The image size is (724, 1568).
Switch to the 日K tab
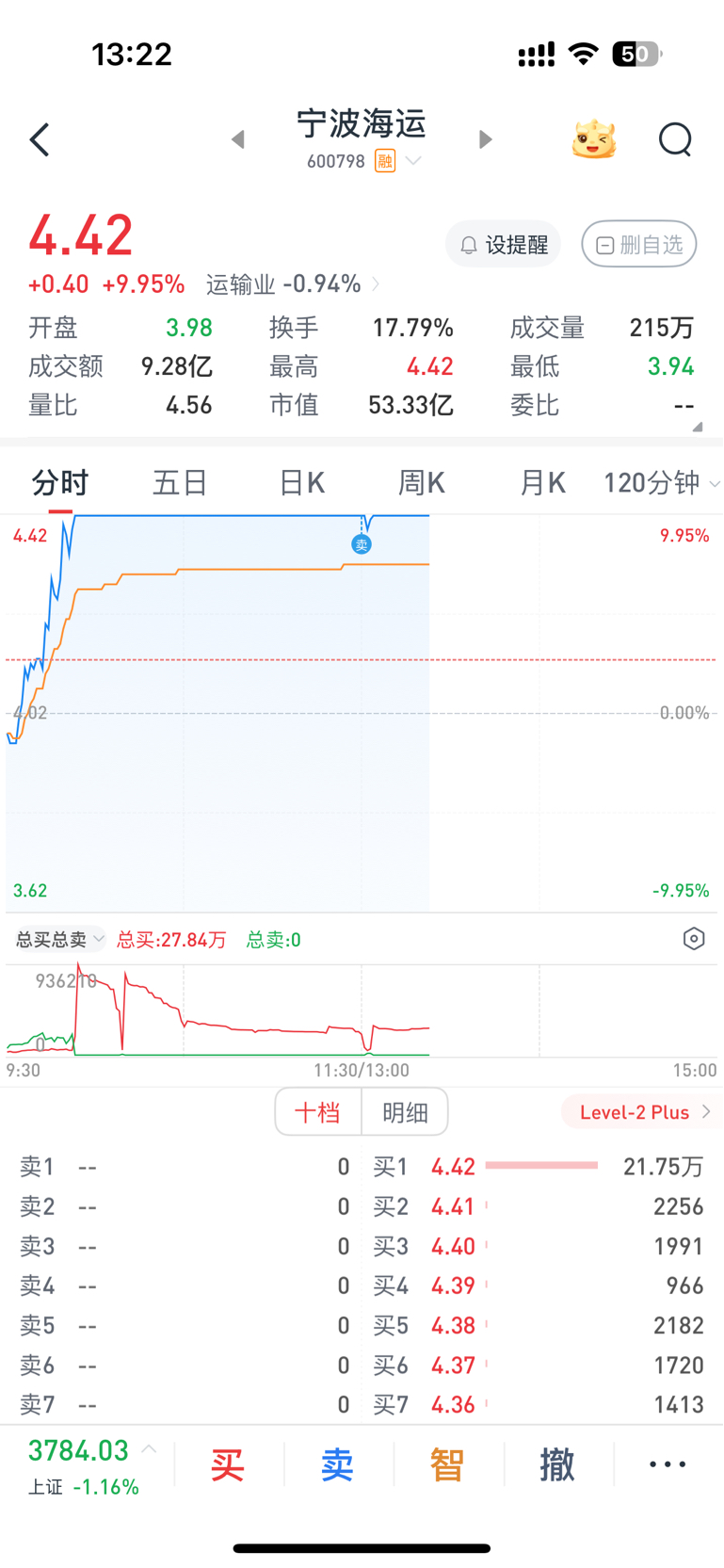click(301, 483)
